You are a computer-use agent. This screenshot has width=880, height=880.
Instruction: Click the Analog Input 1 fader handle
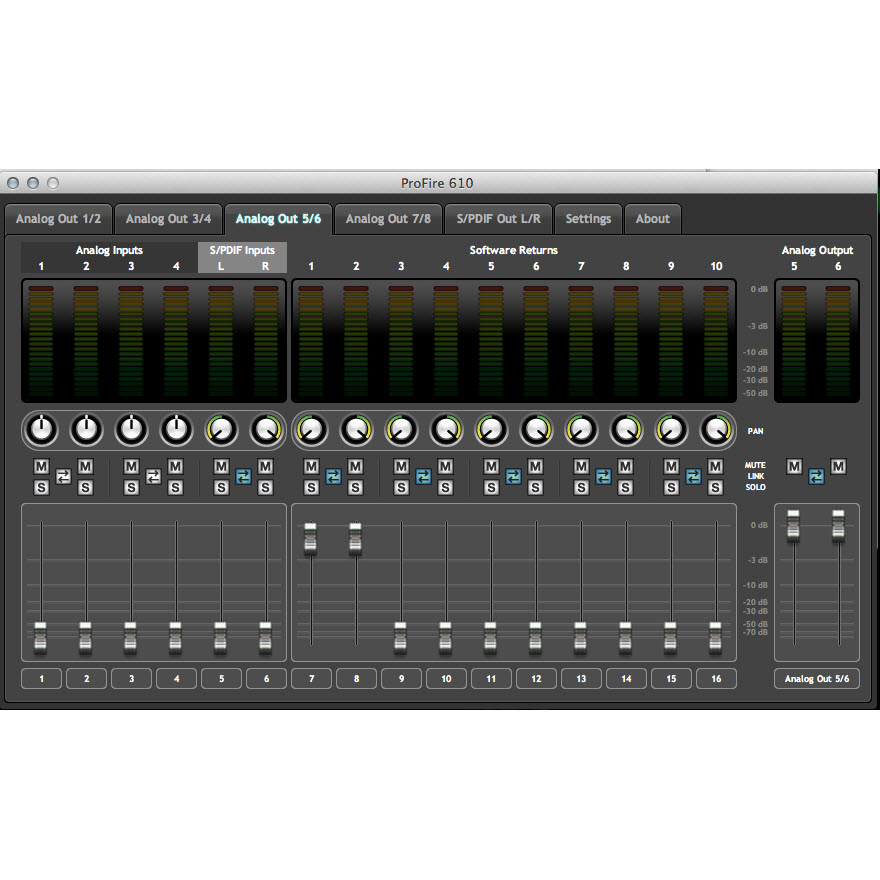pos(40,638)
